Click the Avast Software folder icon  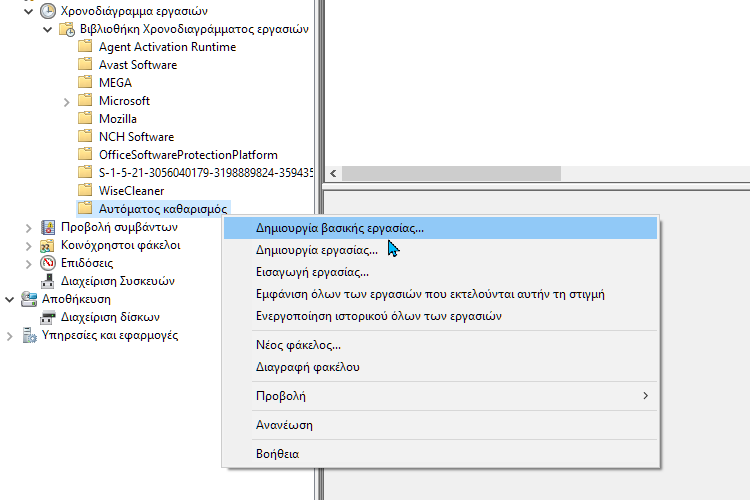click(85, 65)
